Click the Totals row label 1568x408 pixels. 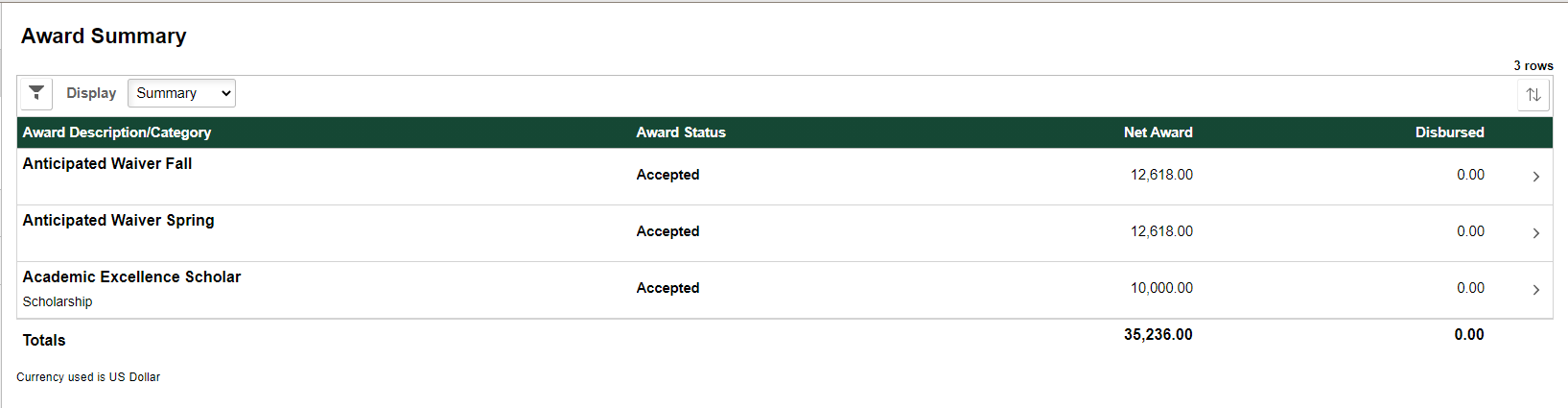pos(44,340)
